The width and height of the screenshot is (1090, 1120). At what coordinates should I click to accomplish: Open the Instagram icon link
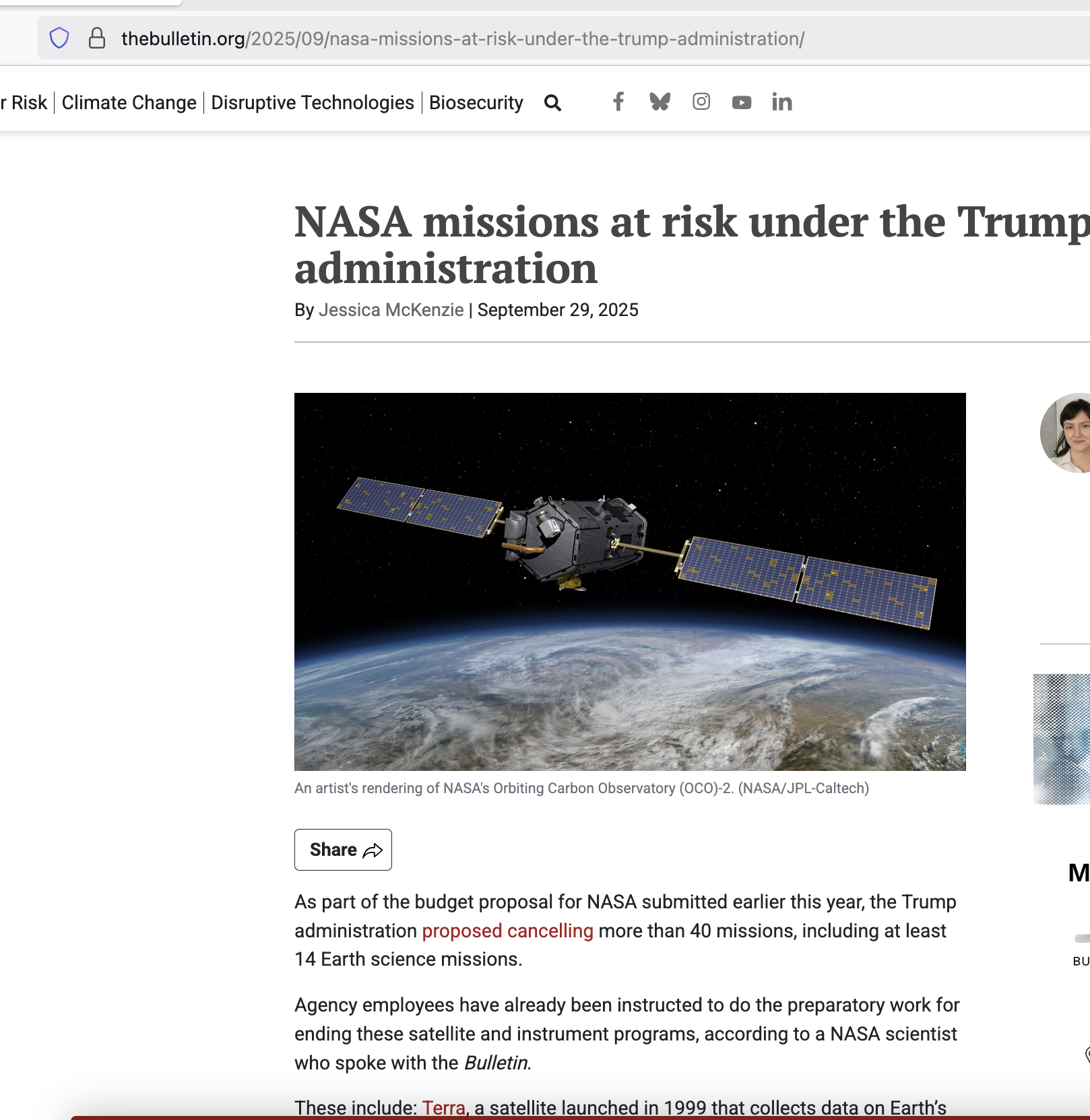coord(701,102)
